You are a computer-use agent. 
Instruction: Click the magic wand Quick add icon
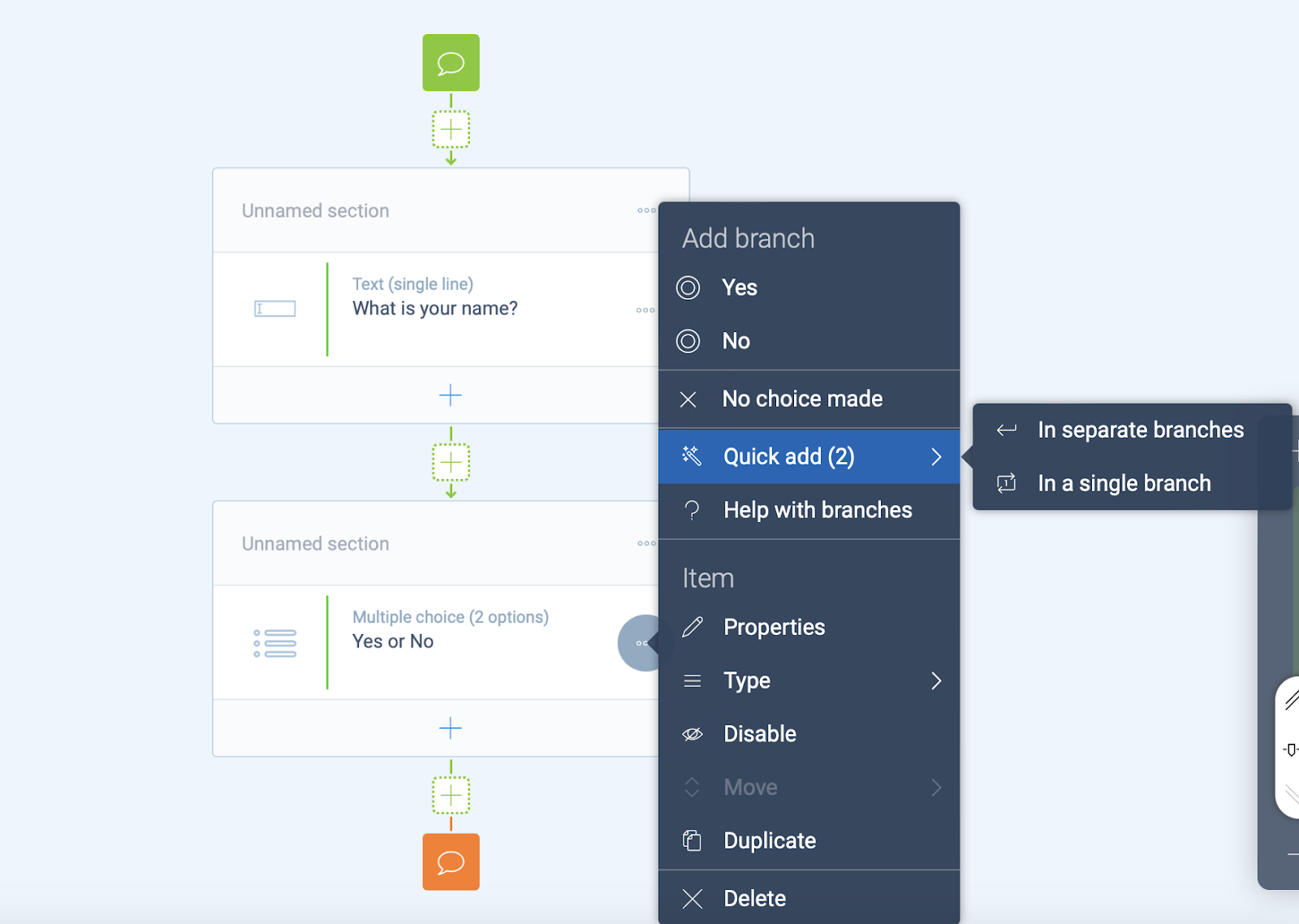click(x=692, y=456)
